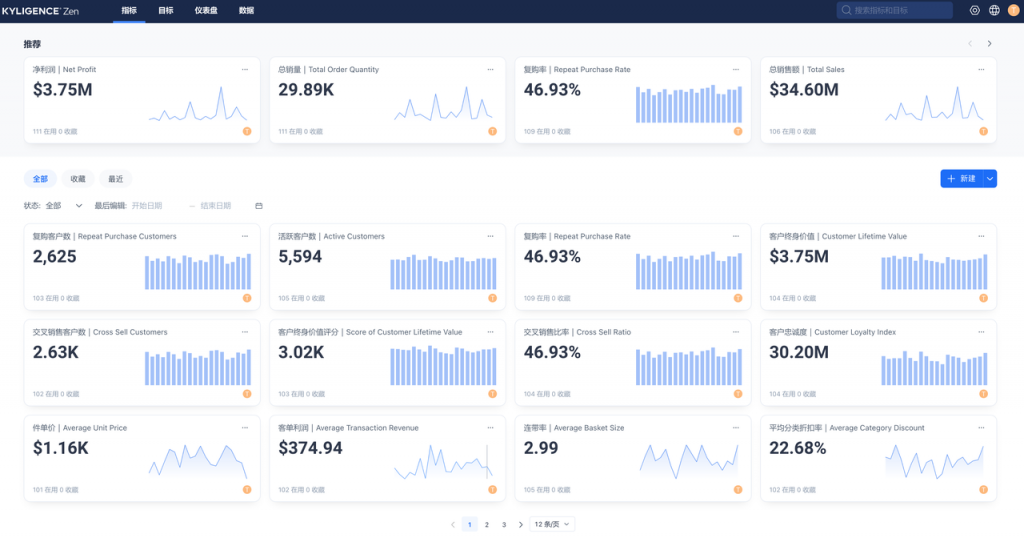Go to page 2 in pagination
The height and width of the screenshot is (538, 1024).
(487, 524)
